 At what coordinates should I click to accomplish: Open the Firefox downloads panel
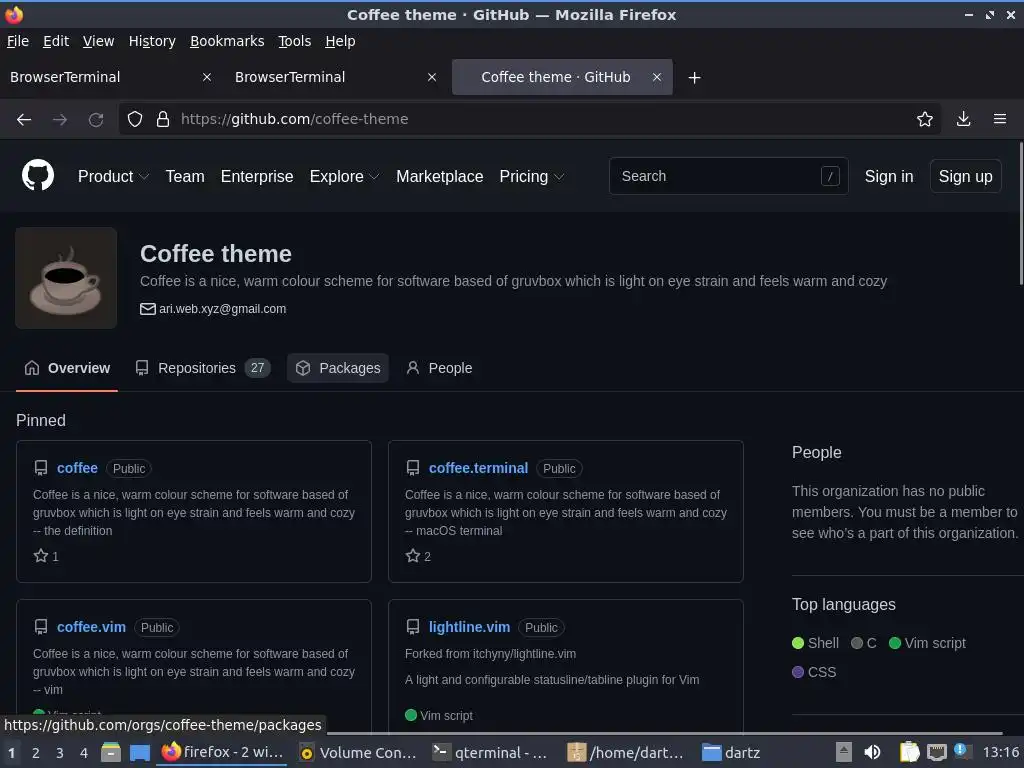point(963,119)
